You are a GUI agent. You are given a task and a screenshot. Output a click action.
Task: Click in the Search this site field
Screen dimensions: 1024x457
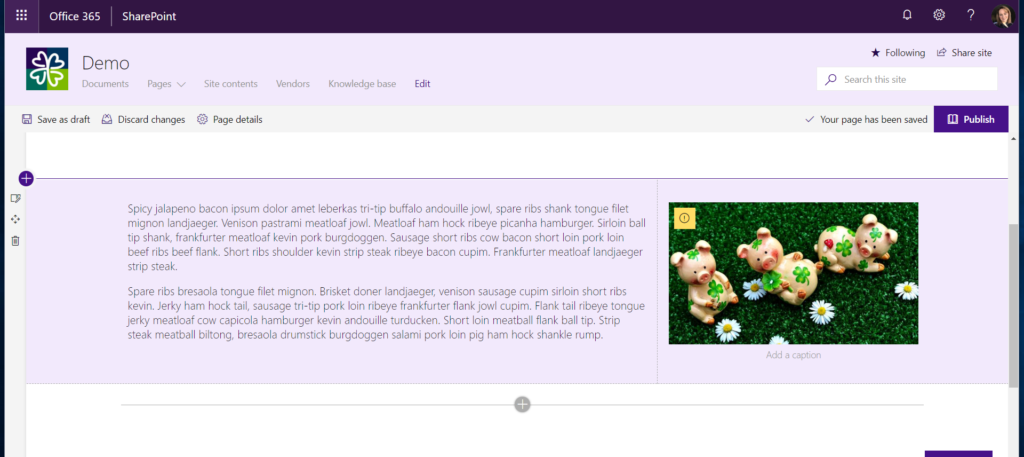(x=906, y=79)
